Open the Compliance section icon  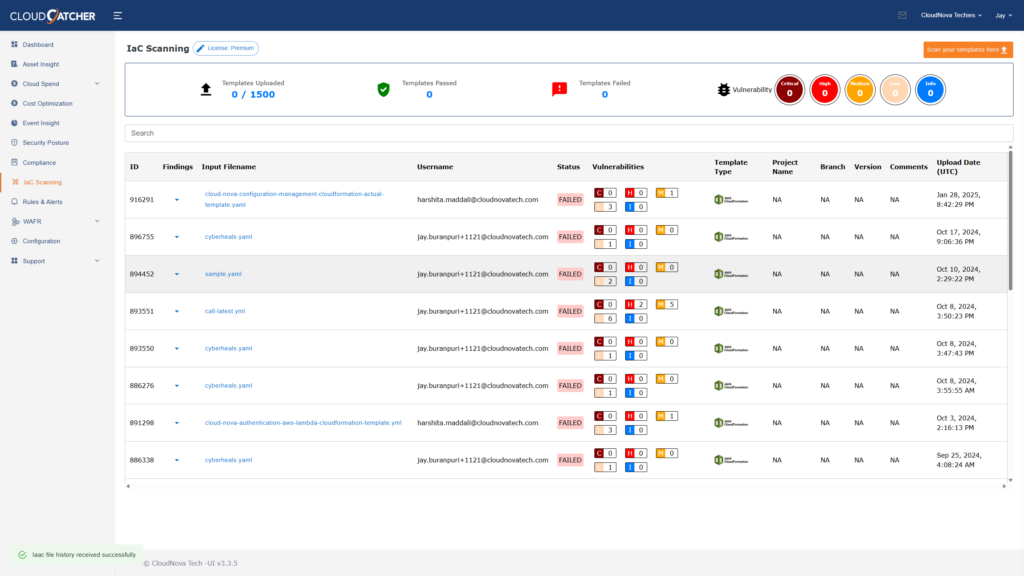click(15, 161)
